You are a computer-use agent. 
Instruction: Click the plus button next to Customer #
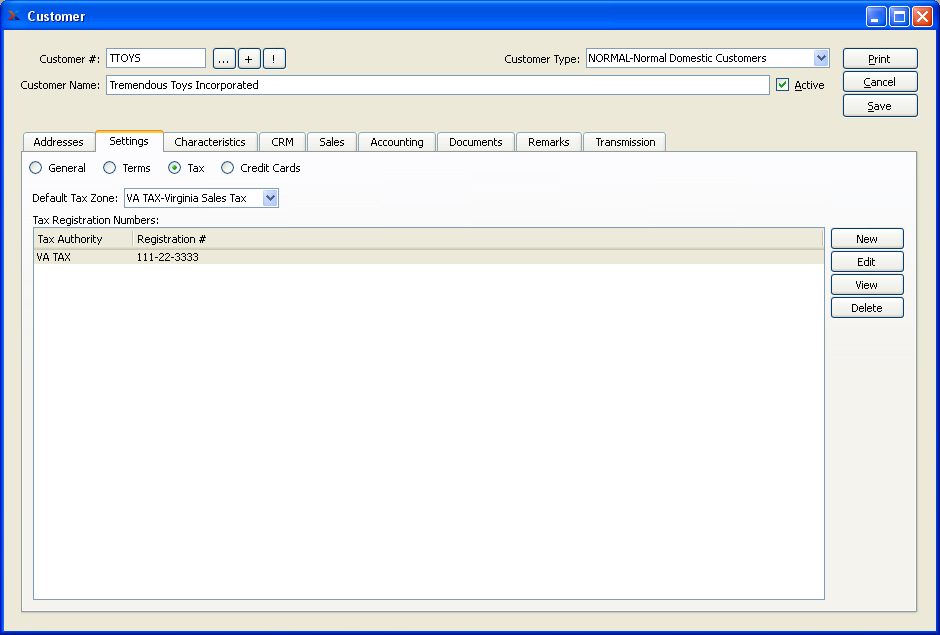point(249,59)
